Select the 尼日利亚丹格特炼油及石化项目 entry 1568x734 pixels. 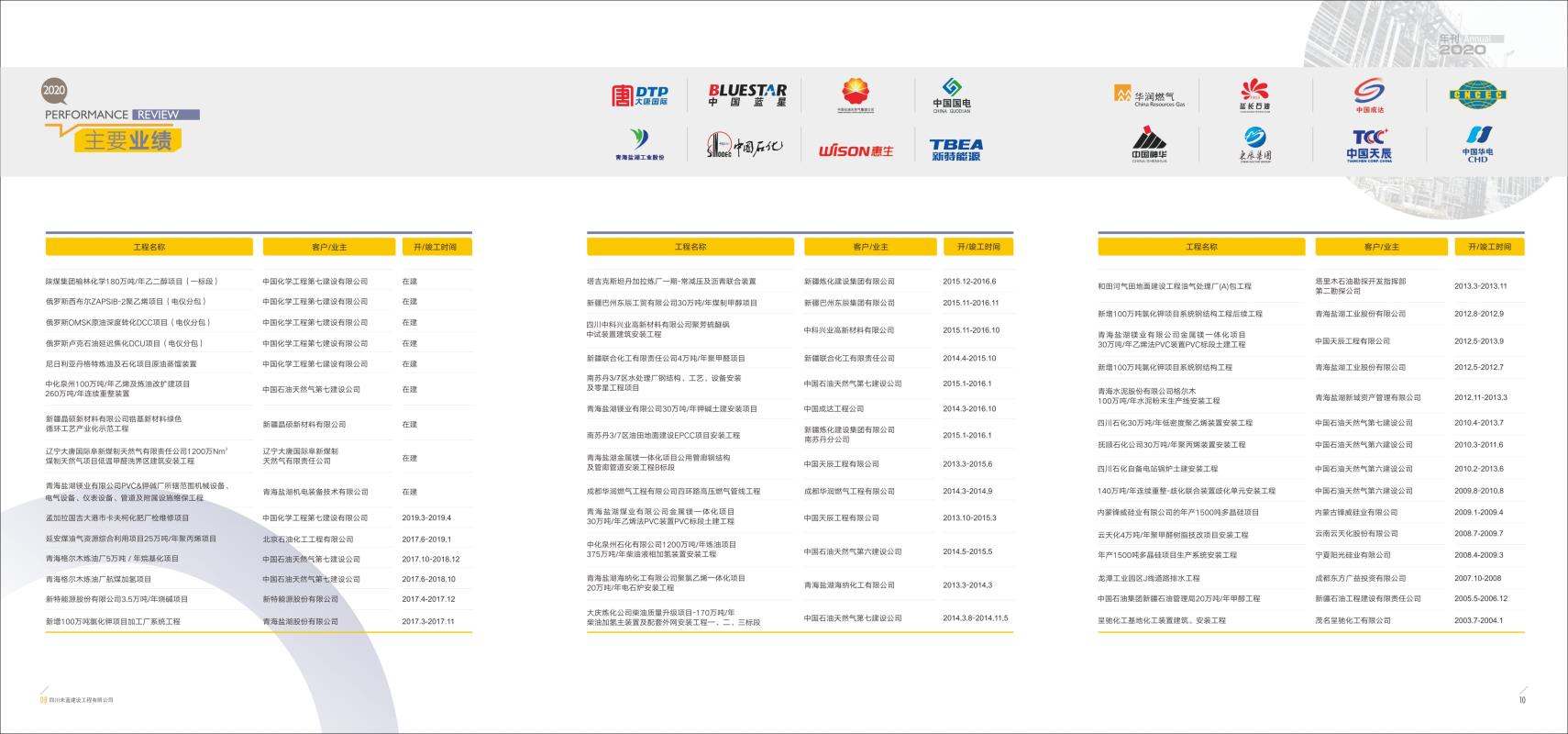[x=121, y=364]
